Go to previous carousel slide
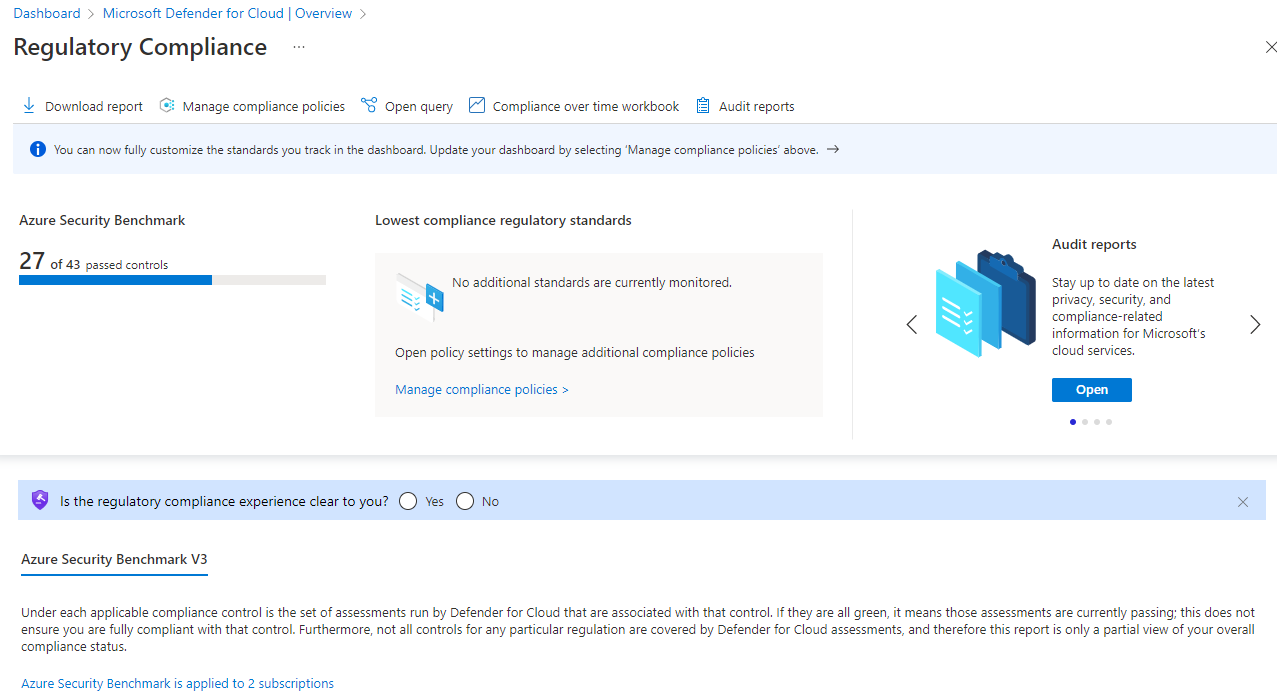The image size is (1277, 700). [x=912, y=325]
